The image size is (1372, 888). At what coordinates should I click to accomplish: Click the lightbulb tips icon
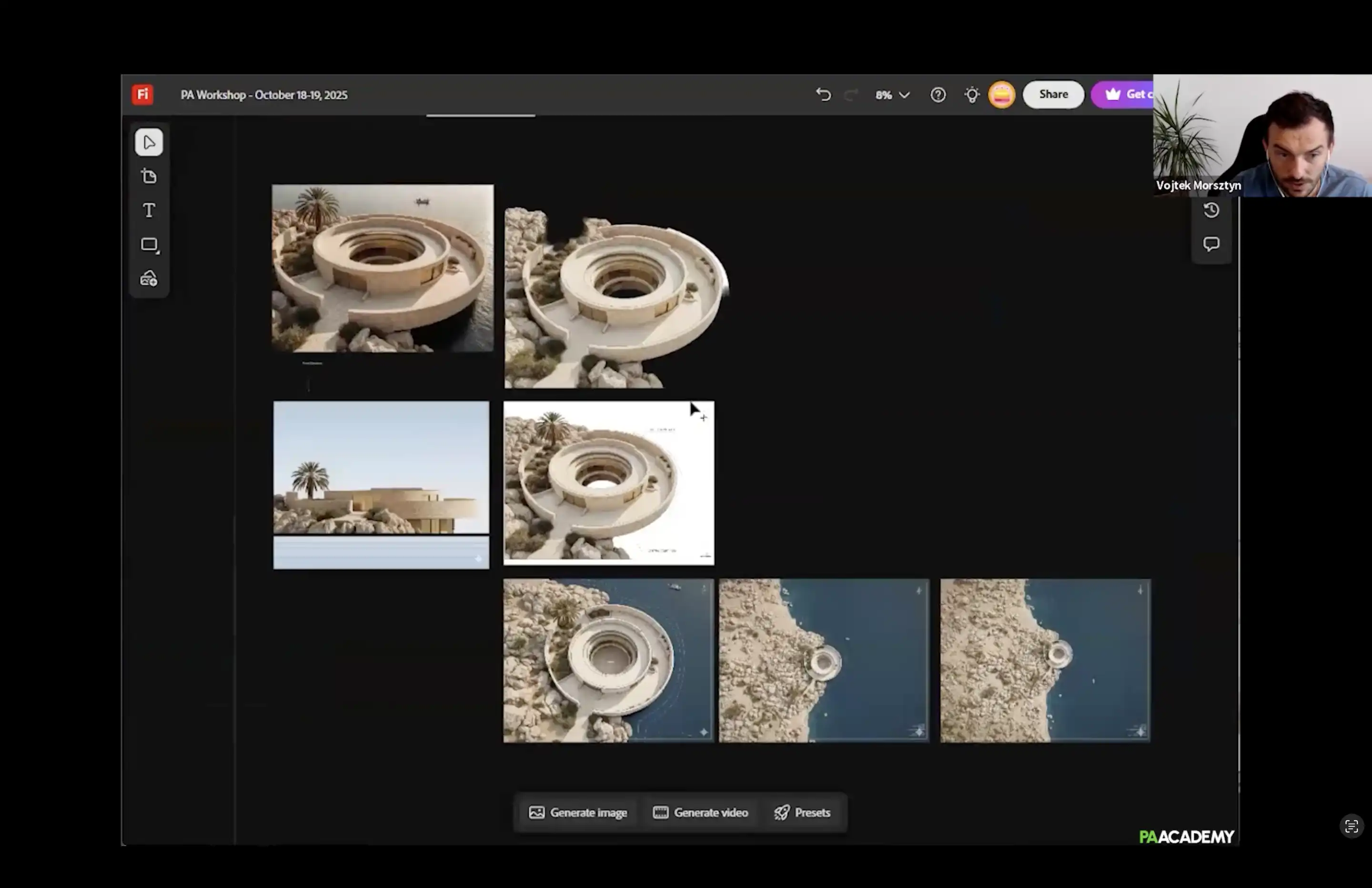point(972,95)
